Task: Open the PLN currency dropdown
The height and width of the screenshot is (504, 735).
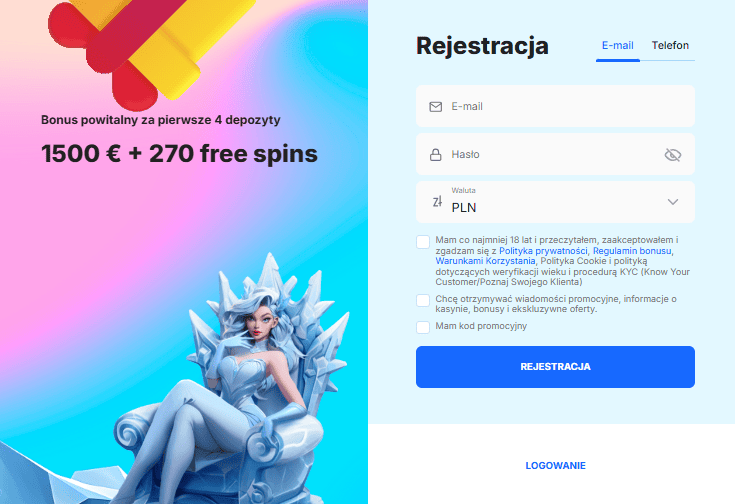Action: click(x=555, y=202)
